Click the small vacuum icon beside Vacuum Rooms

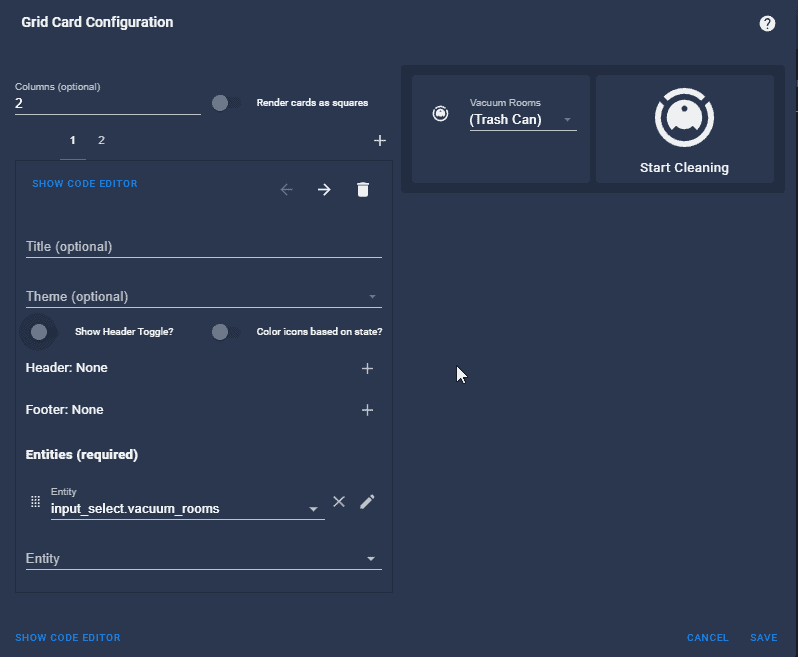click(x=440, y=113)
